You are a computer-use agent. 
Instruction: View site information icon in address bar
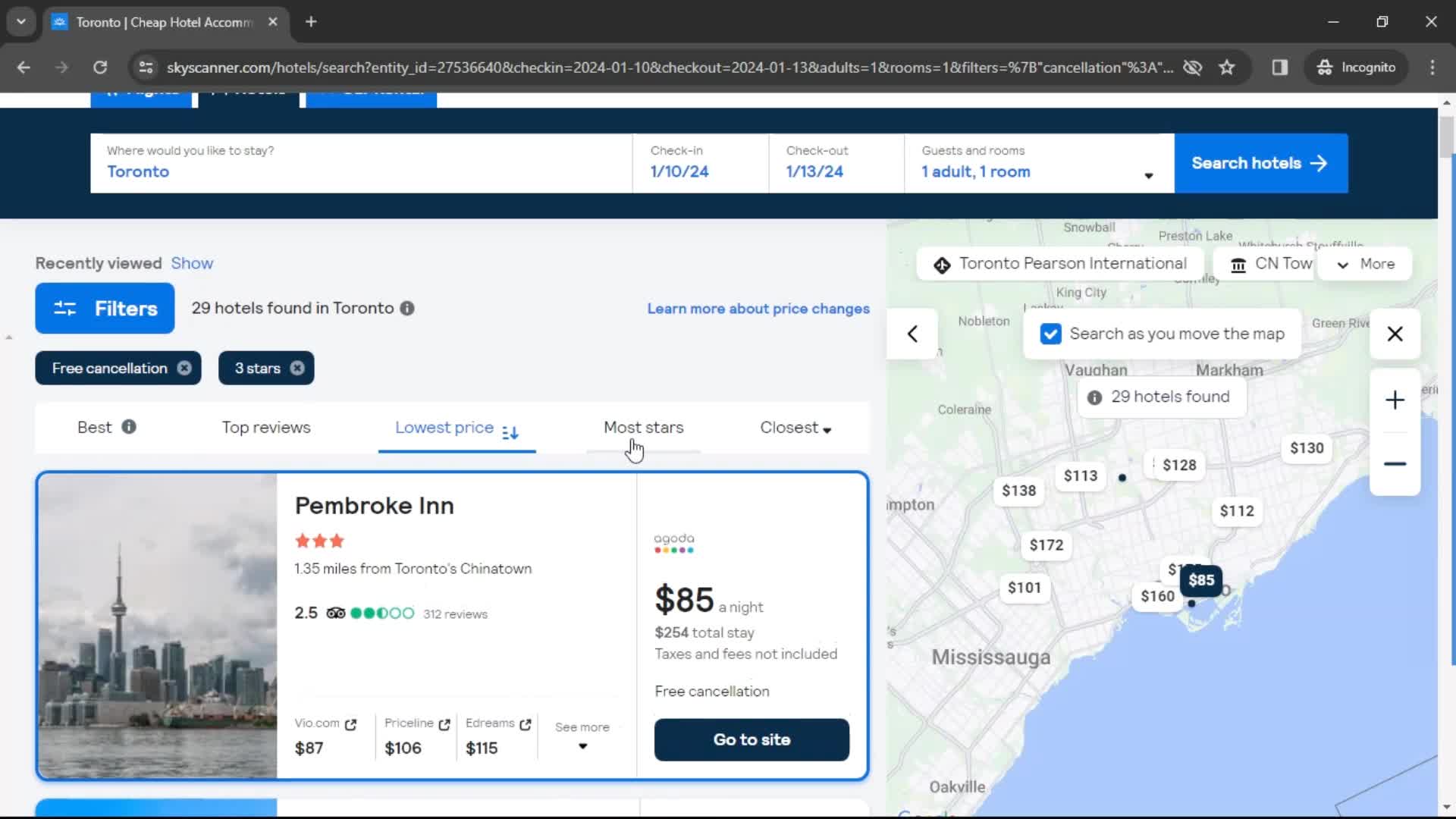tap(146, 67)
